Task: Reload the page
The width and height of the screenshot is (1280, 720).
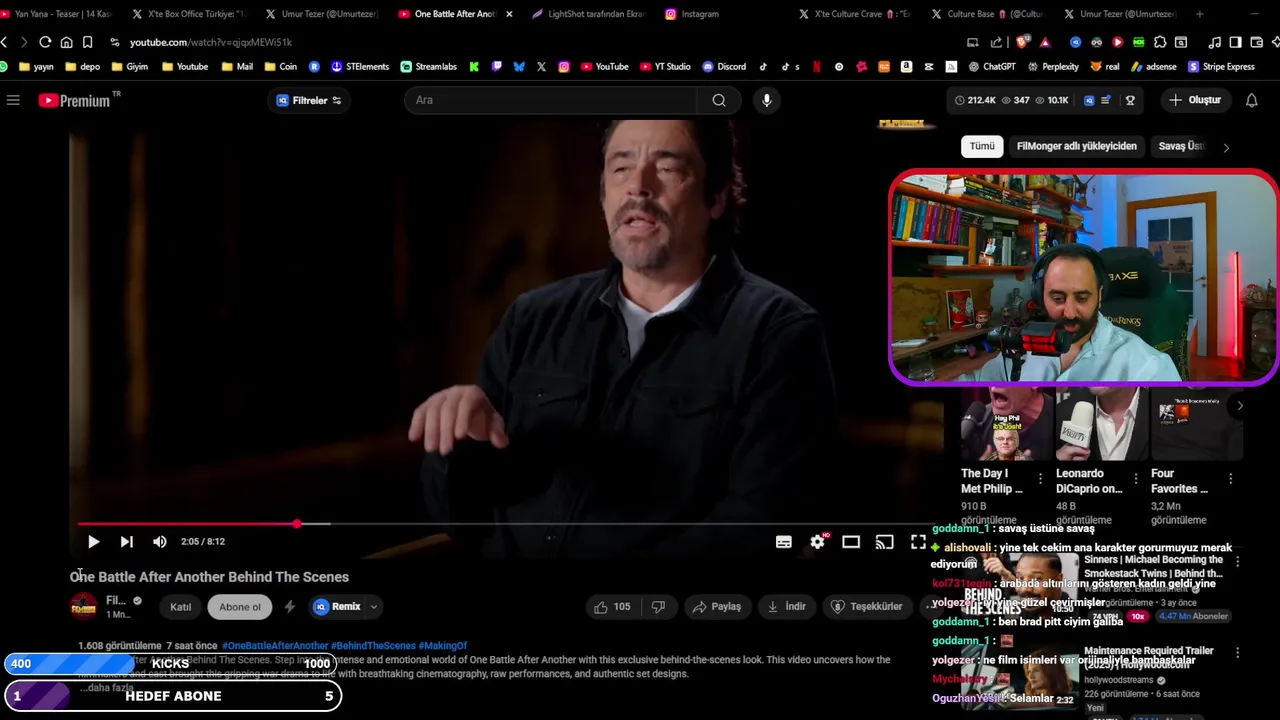Action: point(45,42)
